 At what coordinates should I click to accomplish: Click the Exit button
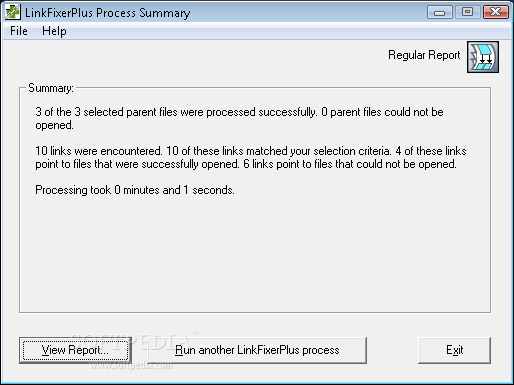pos(454,350)
